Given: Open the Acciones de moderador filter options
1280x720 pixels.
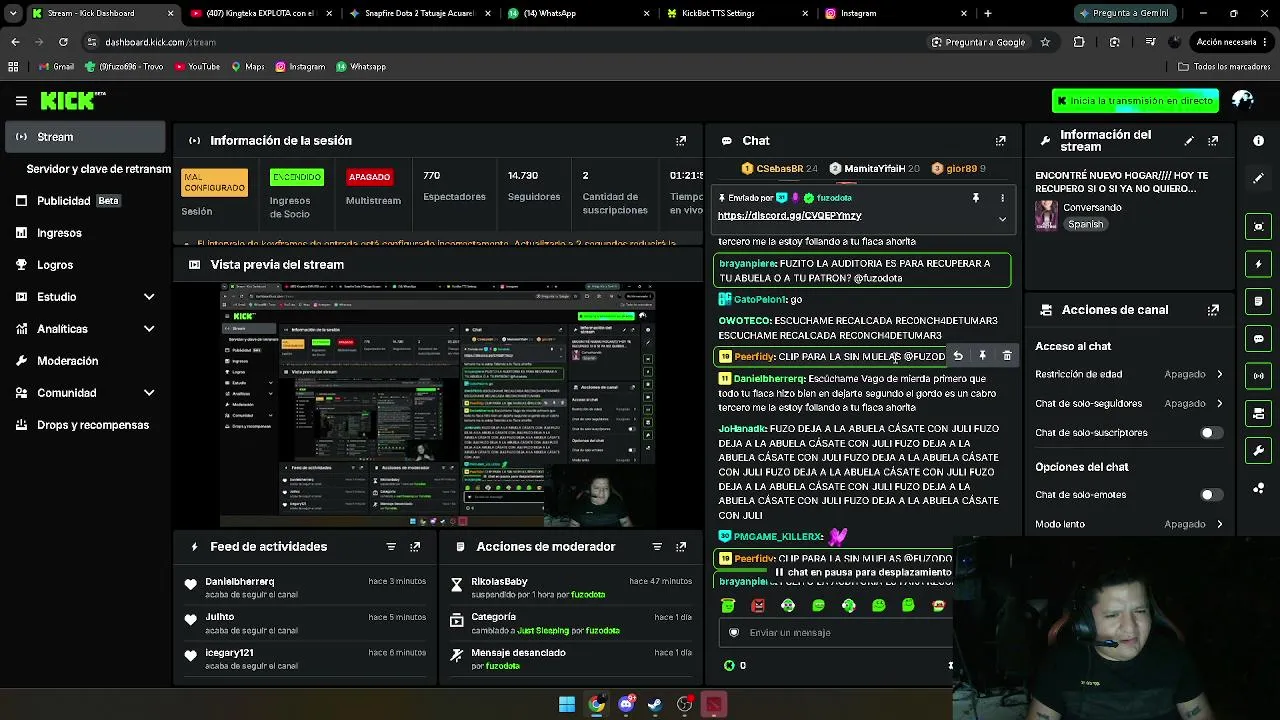Looking at the screenshot, I should [x=657, y=547].
